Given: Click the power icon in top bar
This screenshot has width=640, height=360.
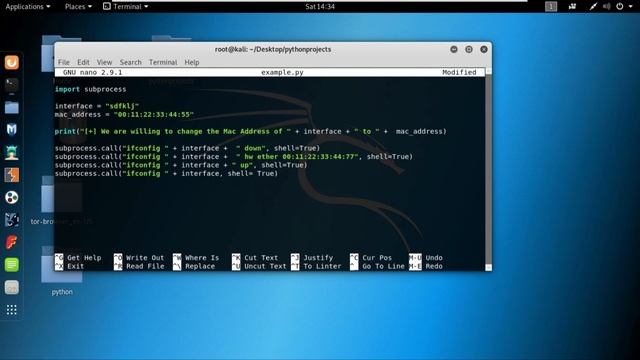Looking at the screenshot, I should 620,6.
